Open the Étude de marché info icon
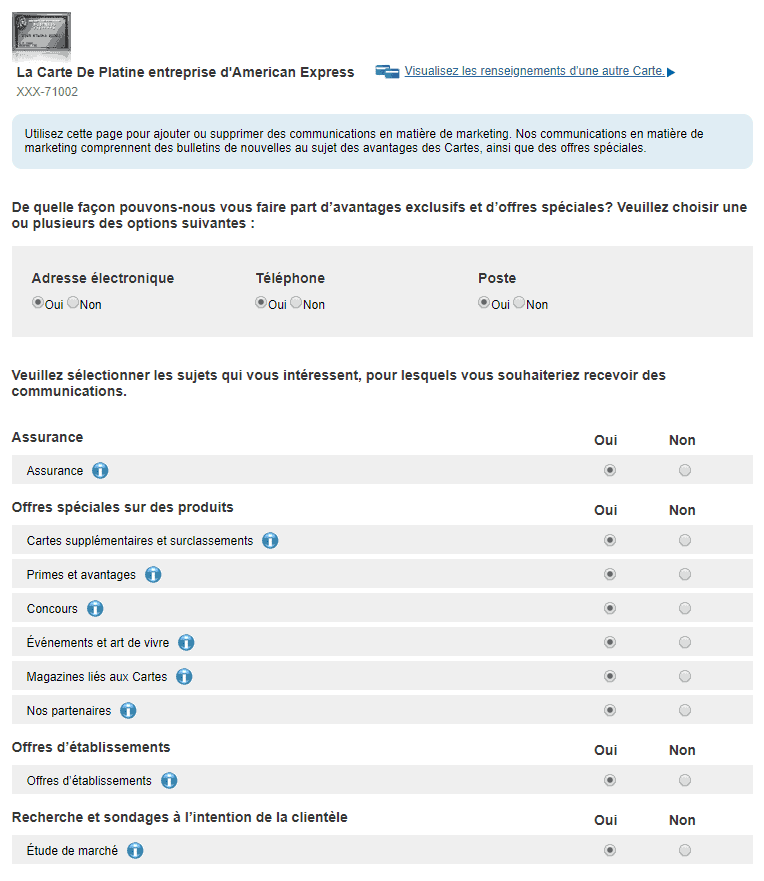This screenshot has width=764, height=881. (x=134, y=850)
